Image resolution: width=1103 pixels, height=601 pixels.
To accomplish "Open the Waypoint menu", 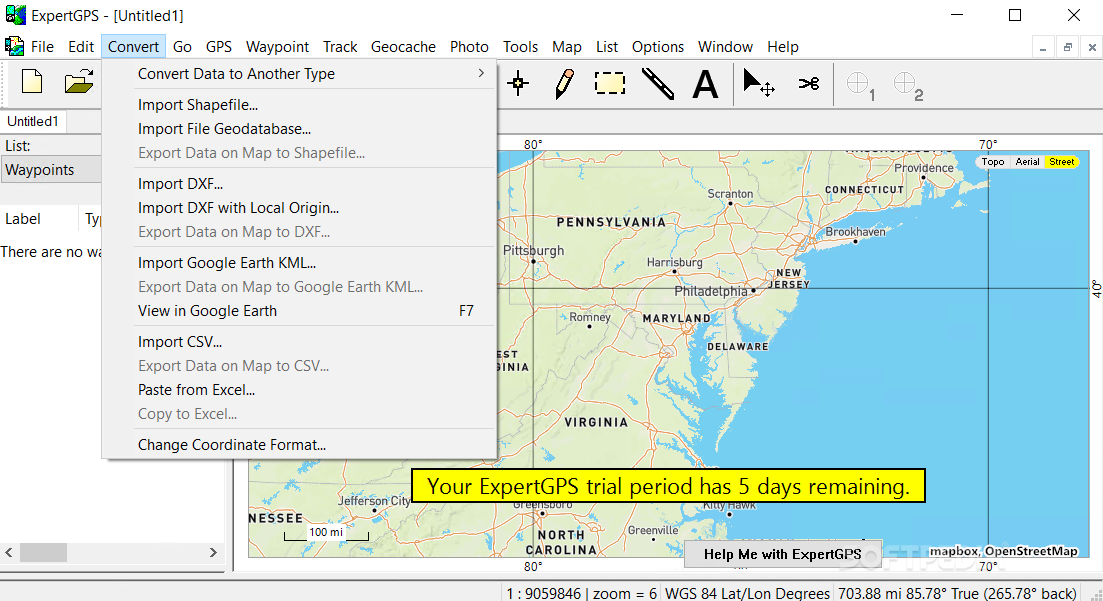I will tap(277, 46).
